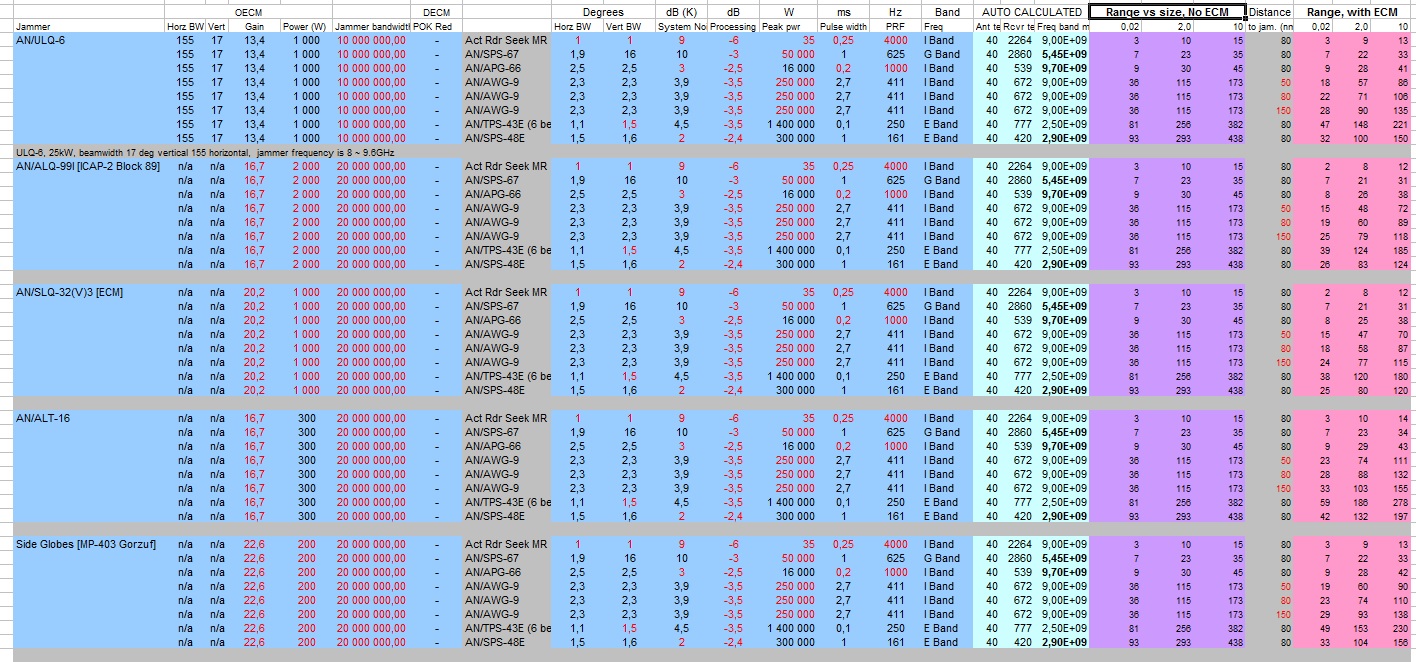Select the Jammer bandwidth column header
The image size is (1416, 662).
click(x=372, y=26)
